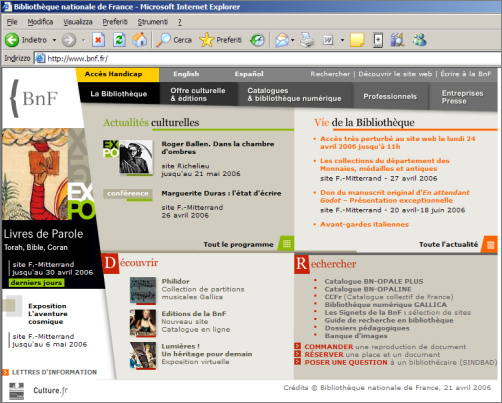Refresh the page with green arrows icon
The image size is (502, 403).
click(x=119, y=40)
